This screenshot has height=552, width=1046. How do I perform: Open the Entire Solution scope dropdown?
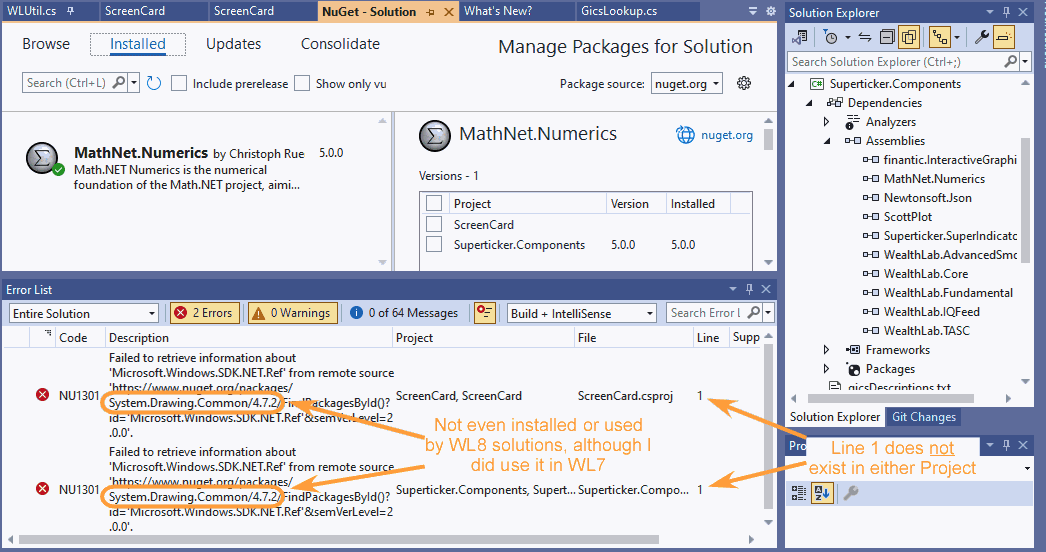[x=83, y=313]
